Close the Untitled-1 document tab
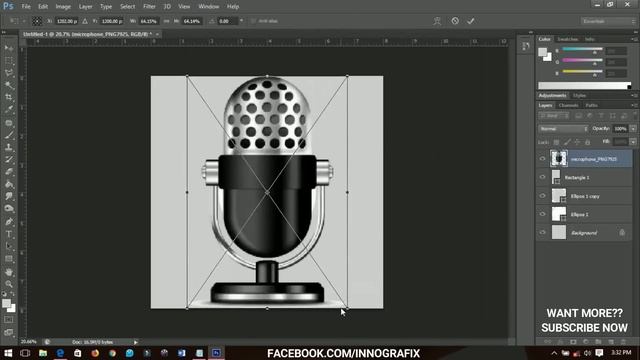 coord(157,34)
